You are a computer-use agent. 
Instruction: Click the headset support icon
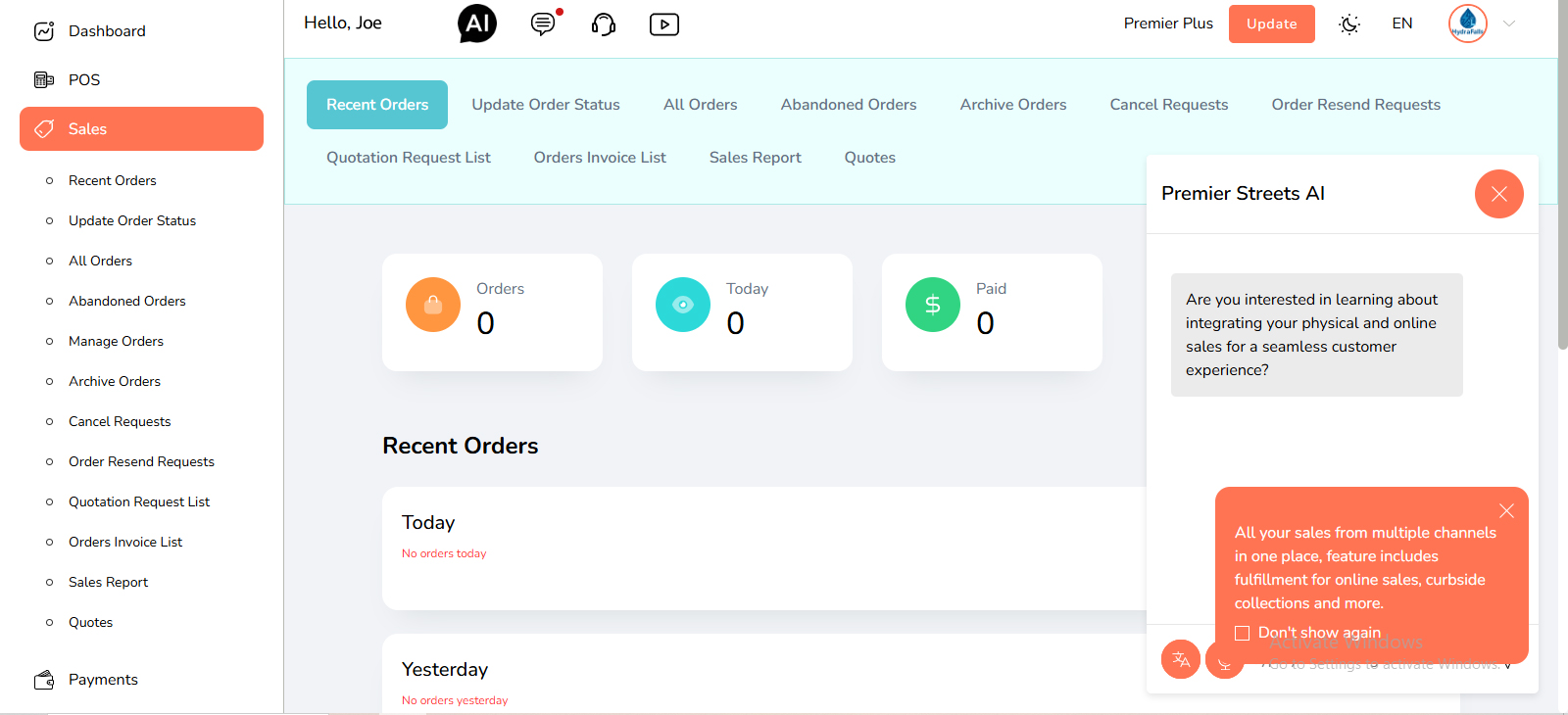[604, 24]
